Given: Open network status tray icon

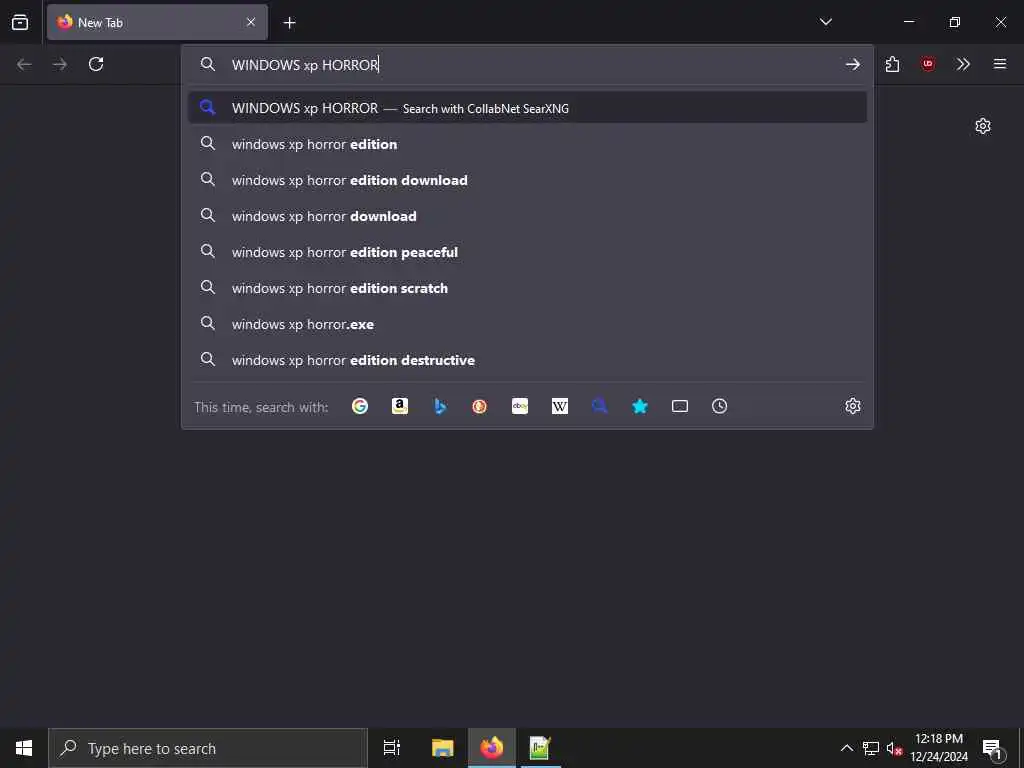Looking at the screenshot, I should [x=871, y=748].
